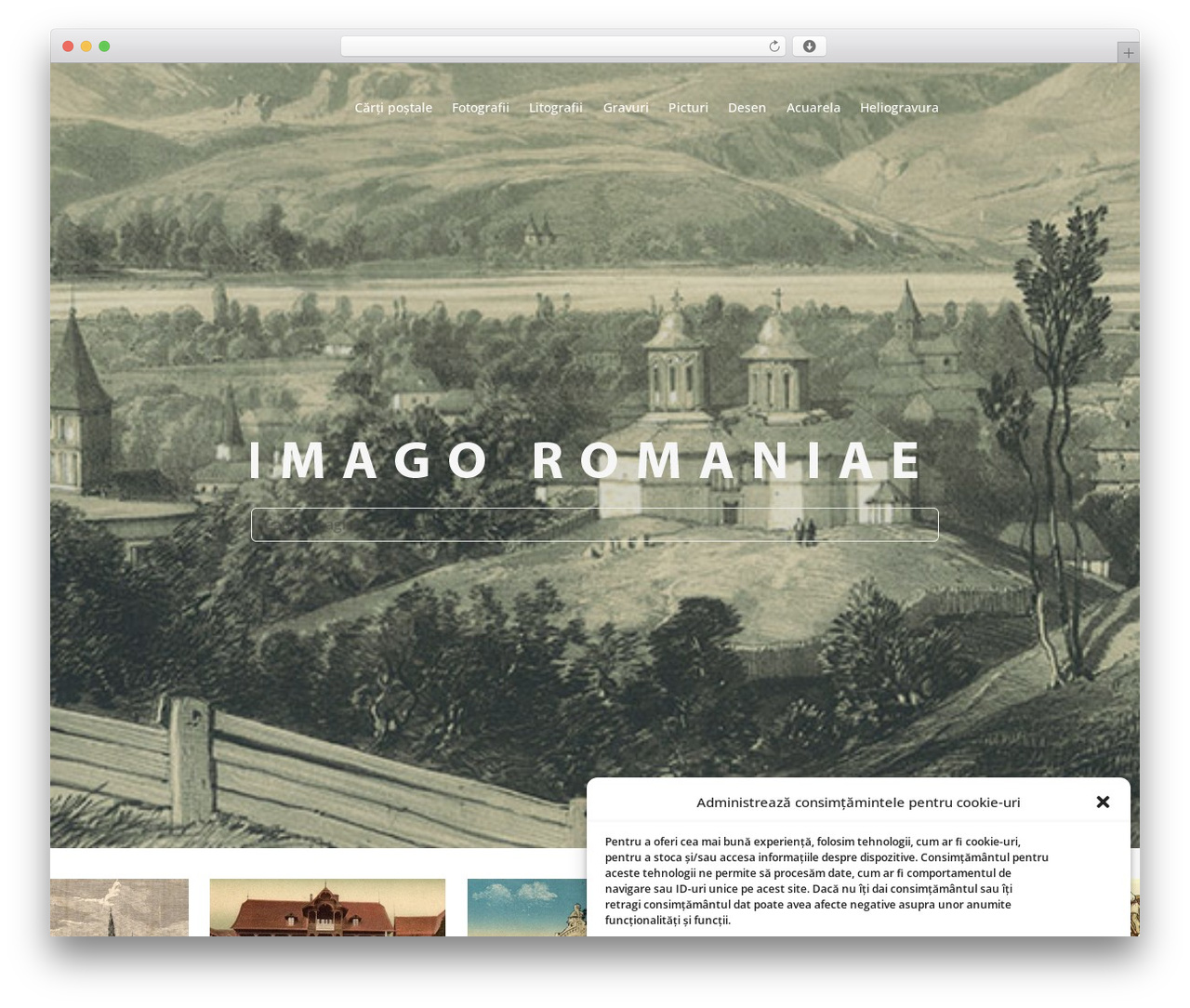Open the red-roofed building postcard thumbnail

(x=327, y=908)
